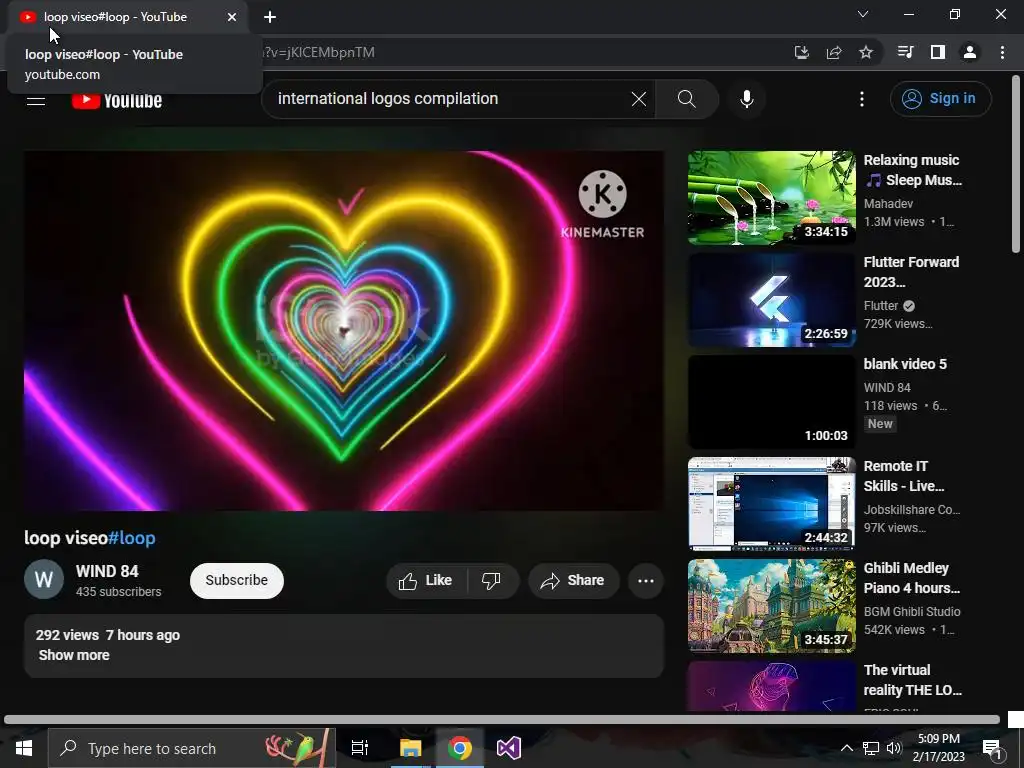Subscribe to WIND 84 channel

(236, 581)
